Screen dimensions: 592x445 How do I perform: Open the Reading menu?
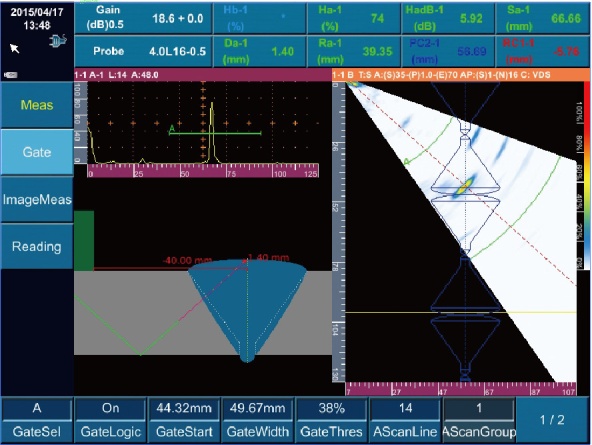point(37,246)
